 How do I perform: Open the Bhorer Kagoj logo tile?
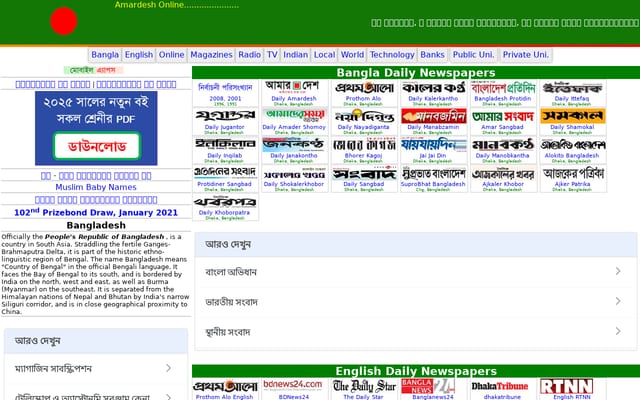[x=364, y=144]
